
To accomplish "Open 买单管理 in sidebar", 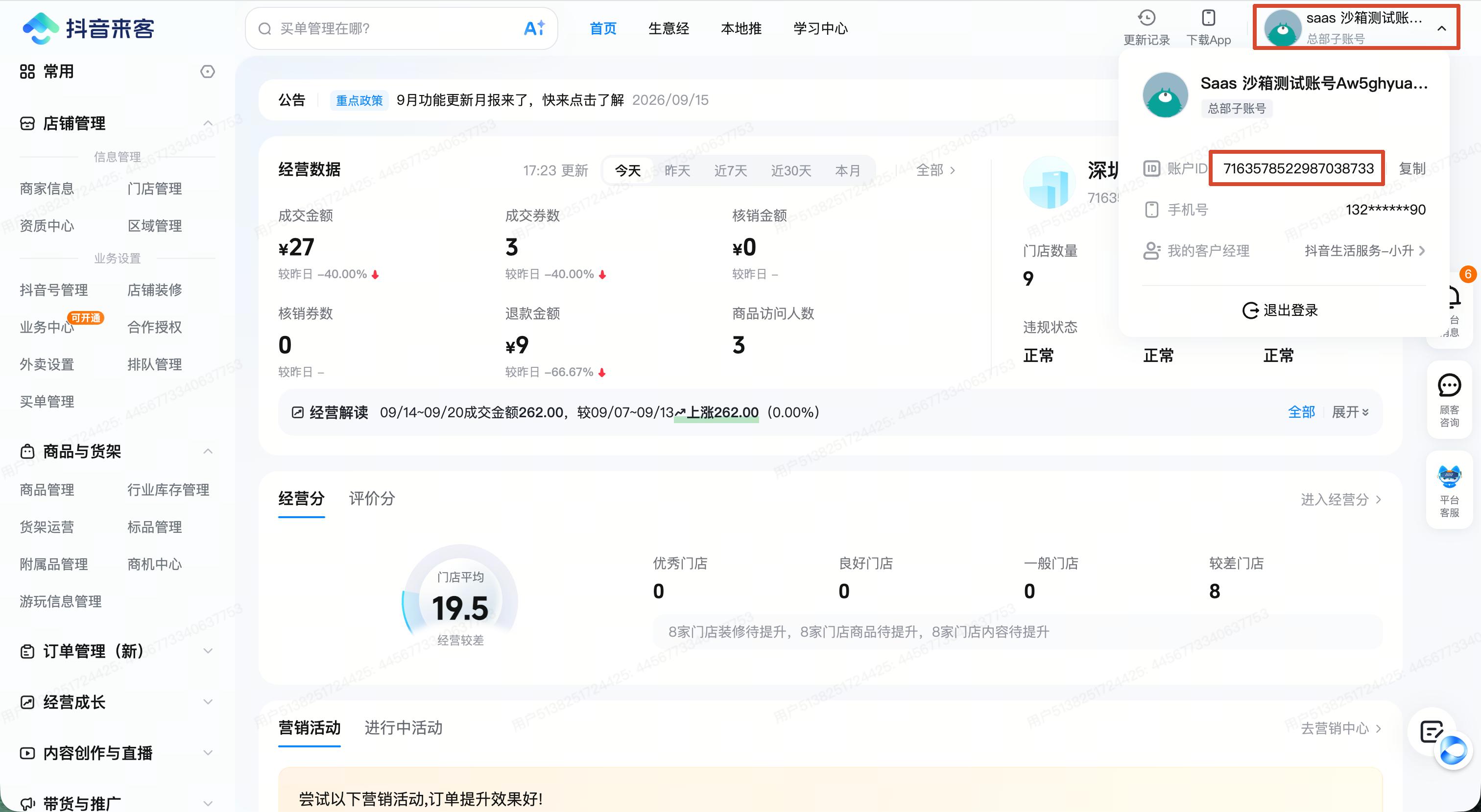I will click(x=47, y=402).
